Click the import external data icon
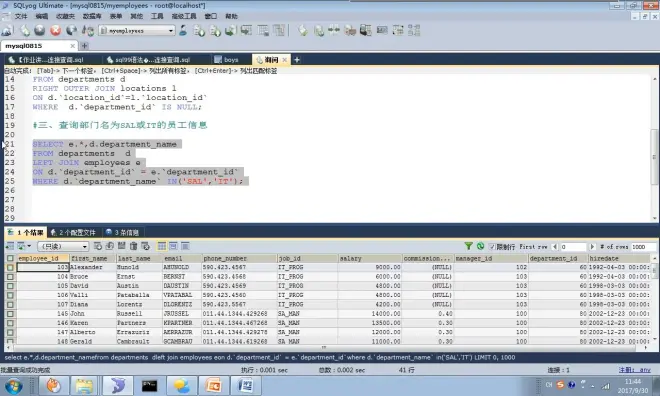The image size is (660, 396). pos(199,30)
